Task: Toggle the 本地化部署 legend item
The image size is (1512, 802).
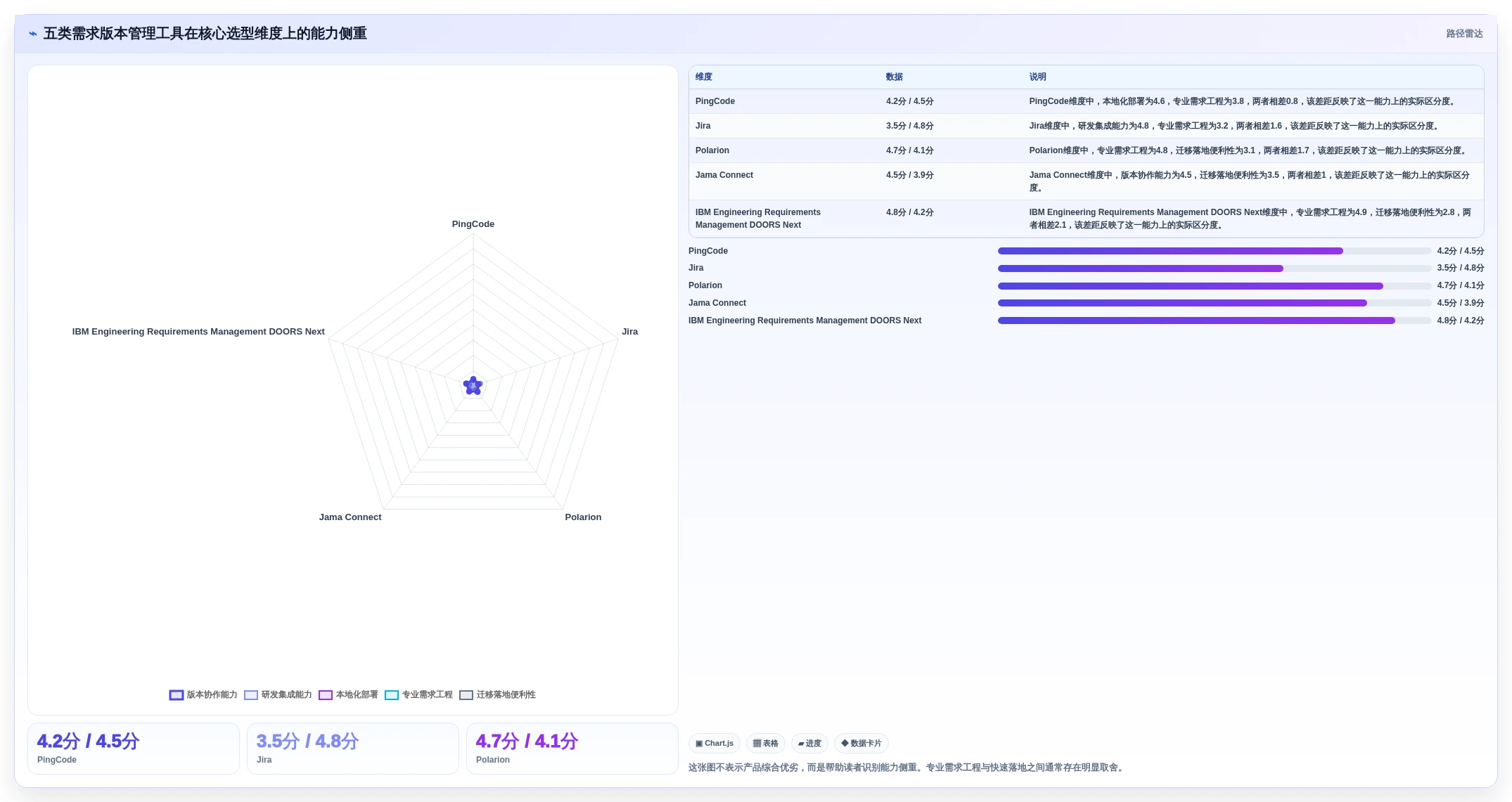Action: click(x=348, y=694)
